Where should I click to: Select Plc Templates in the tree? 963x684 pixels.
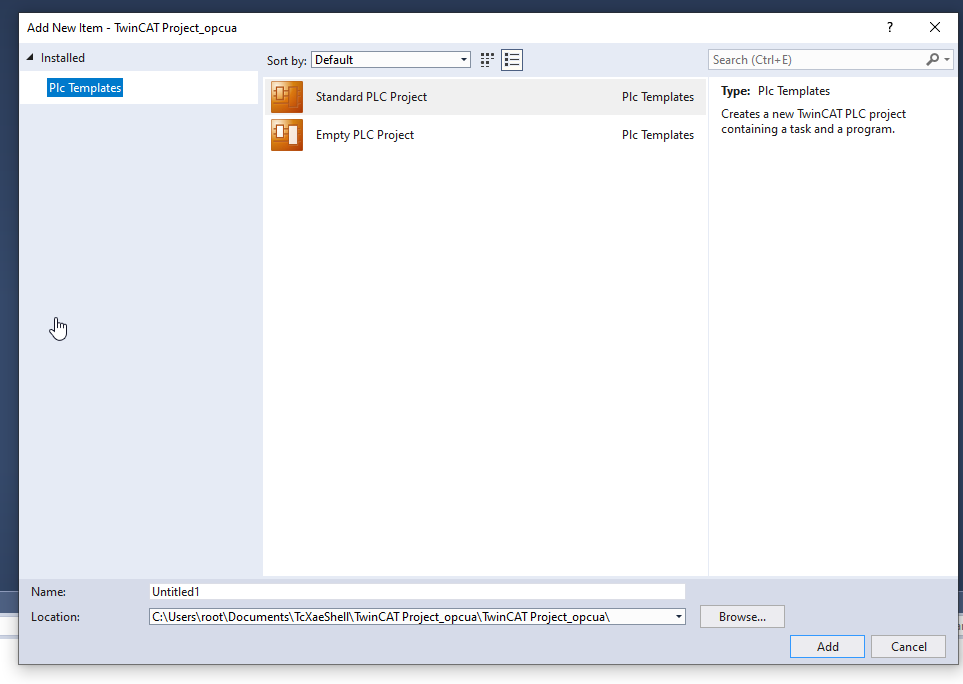tap(85, 88)
